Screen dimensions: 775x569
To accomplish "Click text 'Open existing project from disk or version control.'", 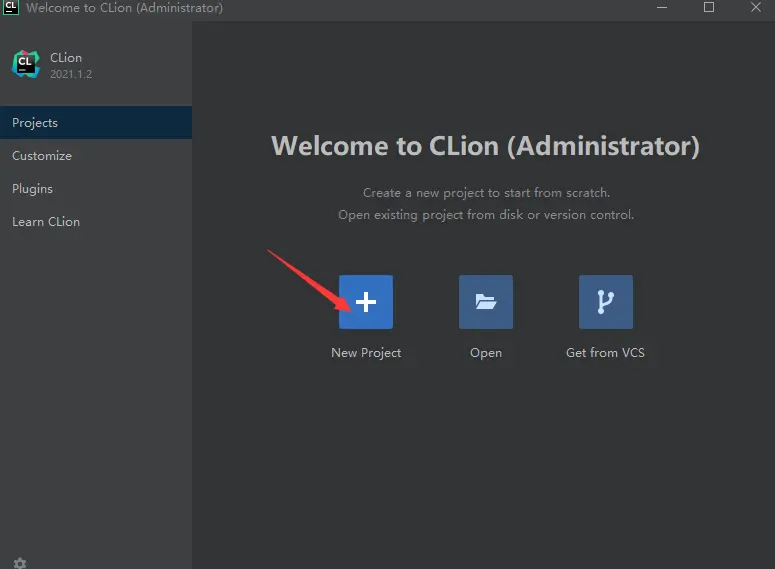I will pos(486,215).
